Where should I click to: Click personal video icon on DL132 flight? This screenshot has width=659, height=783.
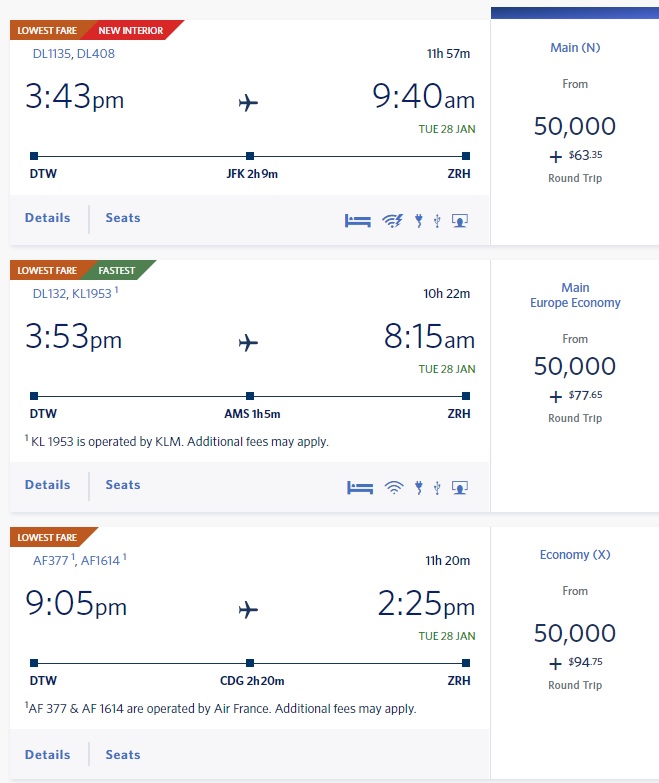[x=460, y=488]
